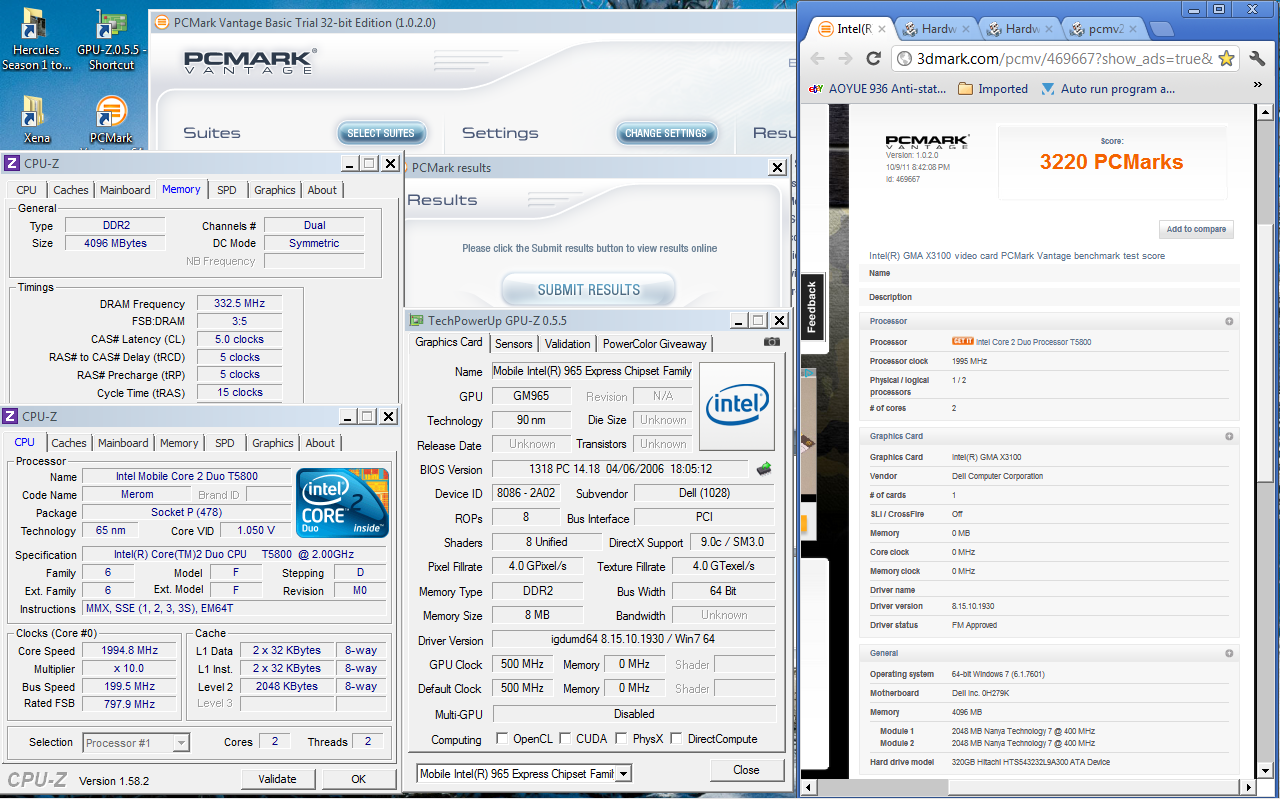Click the Core 2 Duo logo in CPU-Z

tap(343, 503)
